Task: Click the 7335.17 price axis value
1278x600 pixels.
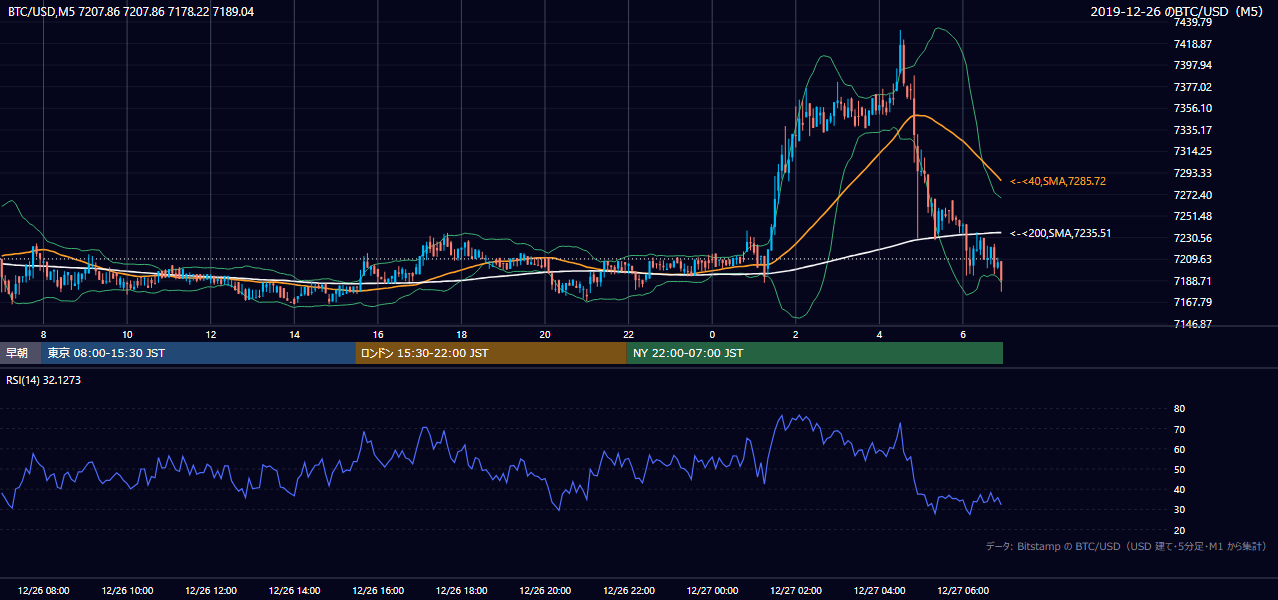Action: [x=1192, y=130]
